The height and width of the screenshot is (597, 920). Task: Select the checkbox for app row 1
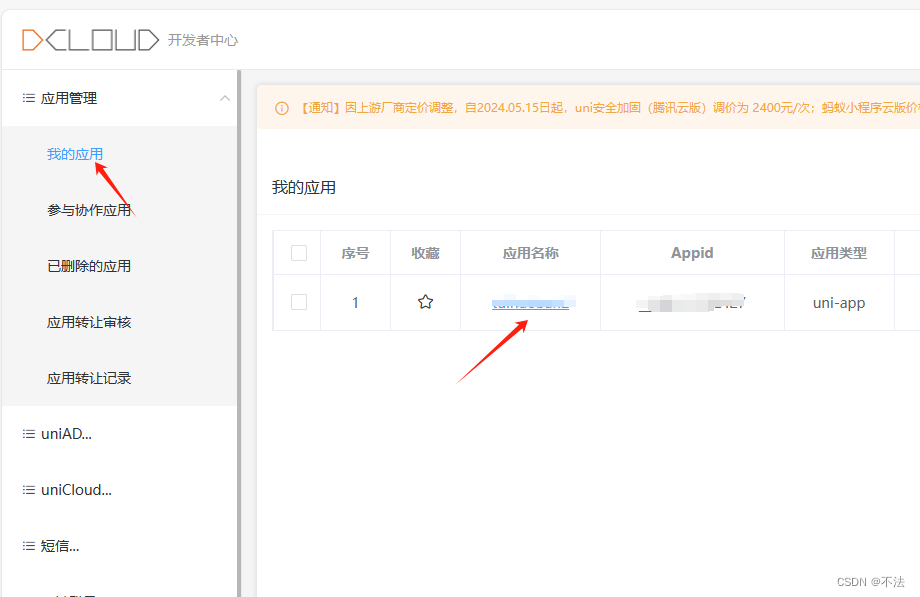[297, 301]
